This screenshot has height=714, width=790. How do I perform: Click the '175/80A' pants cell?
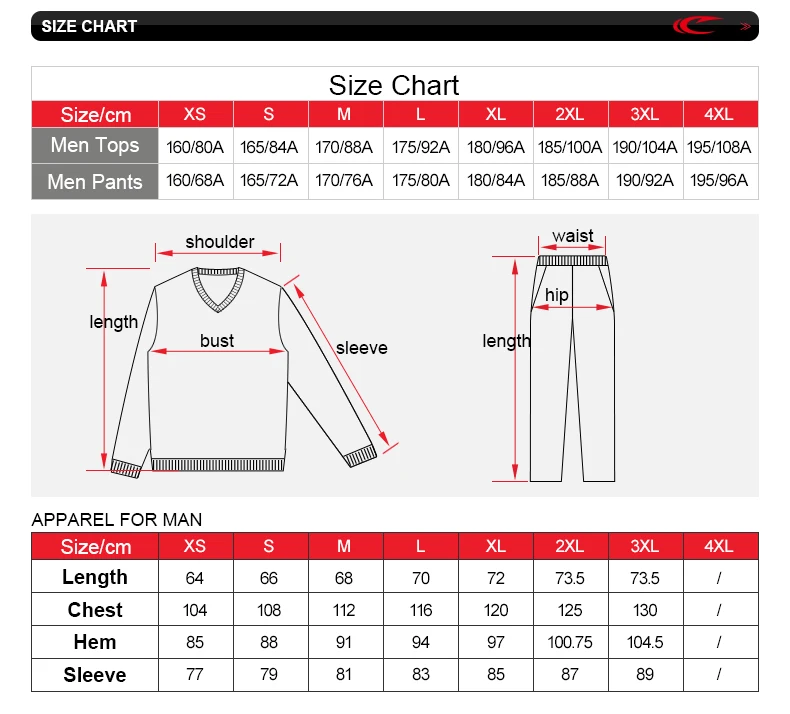point(421,180)
